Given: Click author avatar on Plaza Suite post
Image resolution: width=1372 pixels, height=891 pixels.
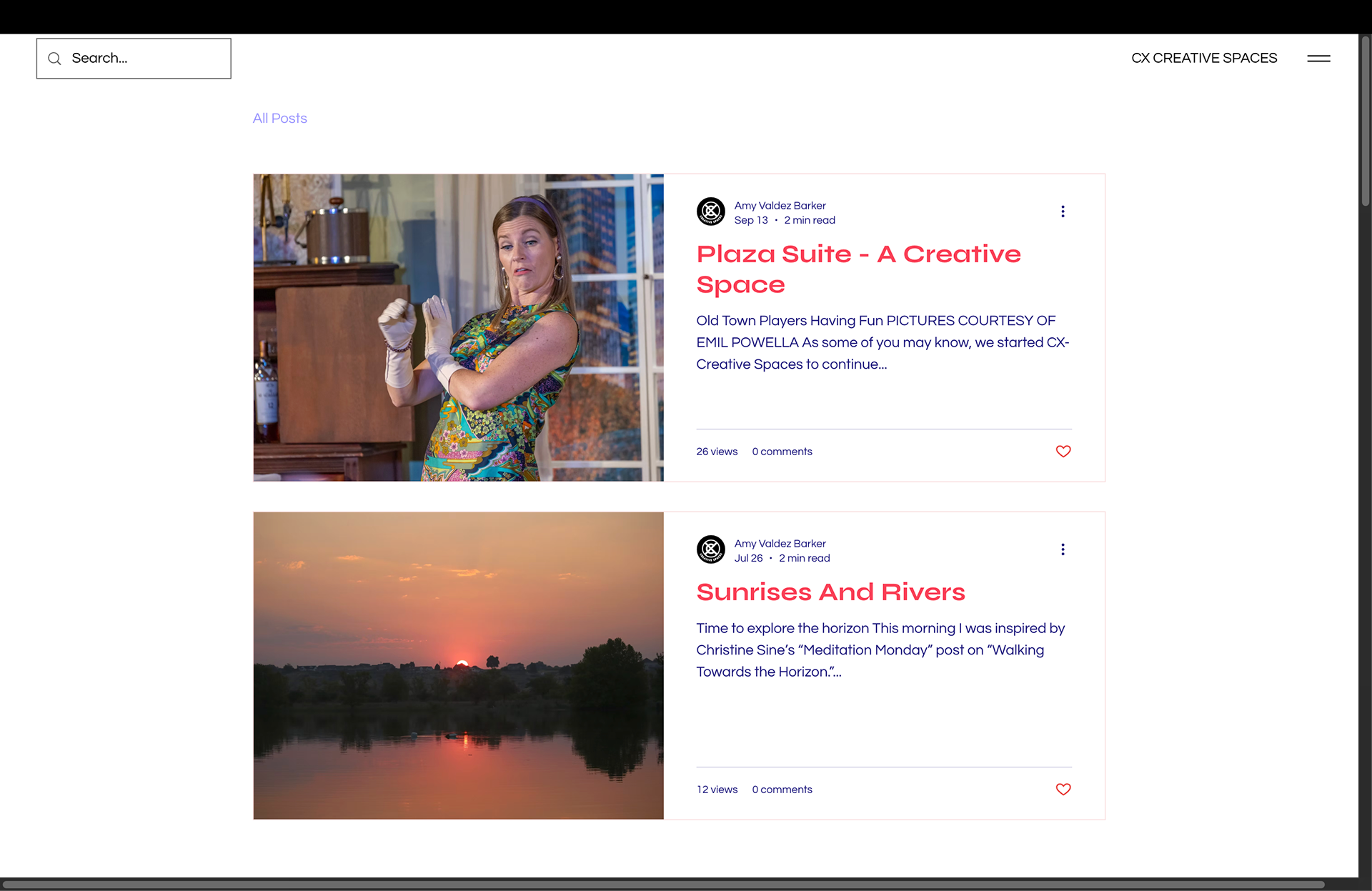Looking at the screenshot, I should point(710,211).
